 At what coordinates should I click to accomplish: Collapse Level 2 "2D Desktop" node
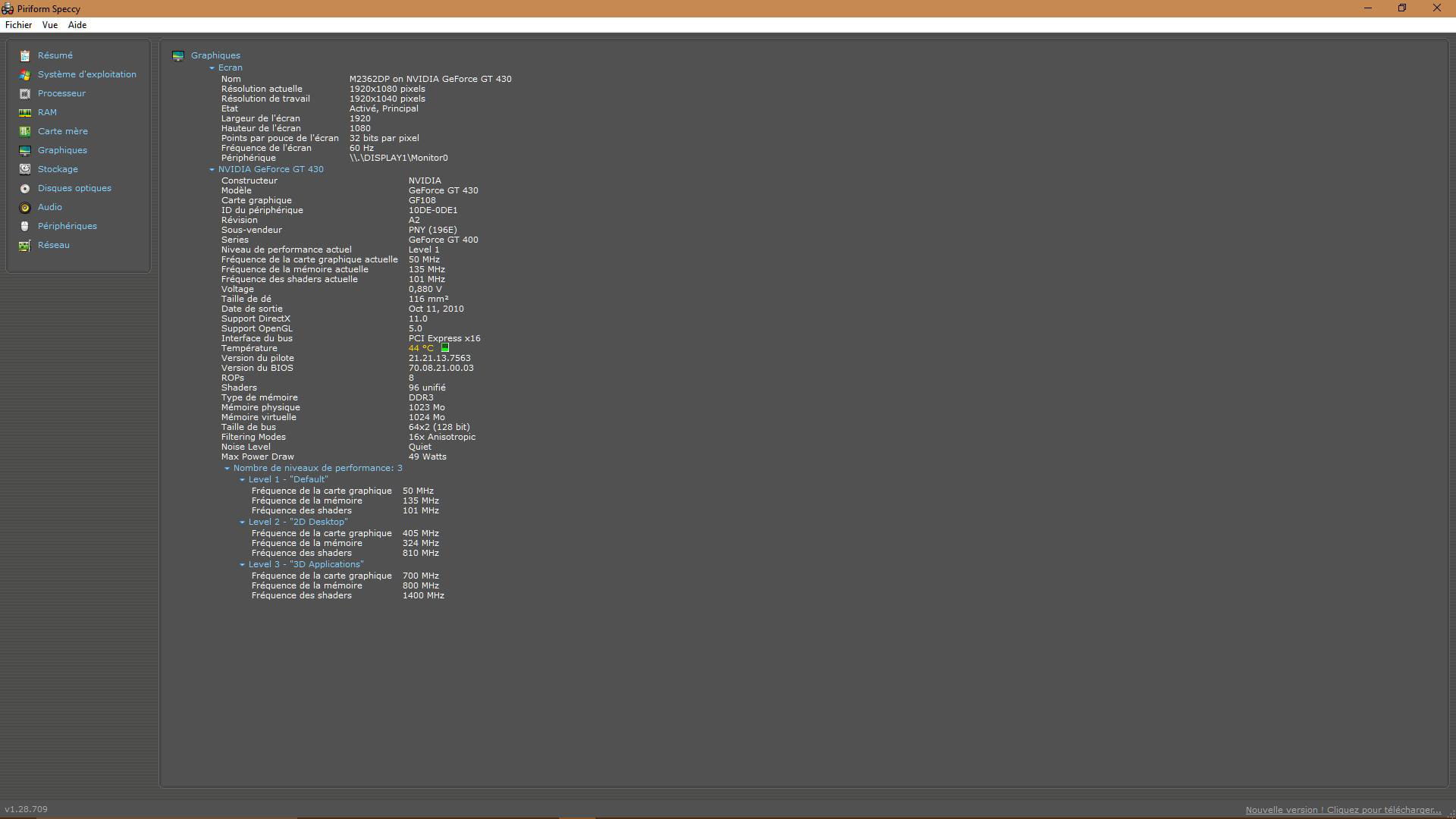(x=242, y=522)
